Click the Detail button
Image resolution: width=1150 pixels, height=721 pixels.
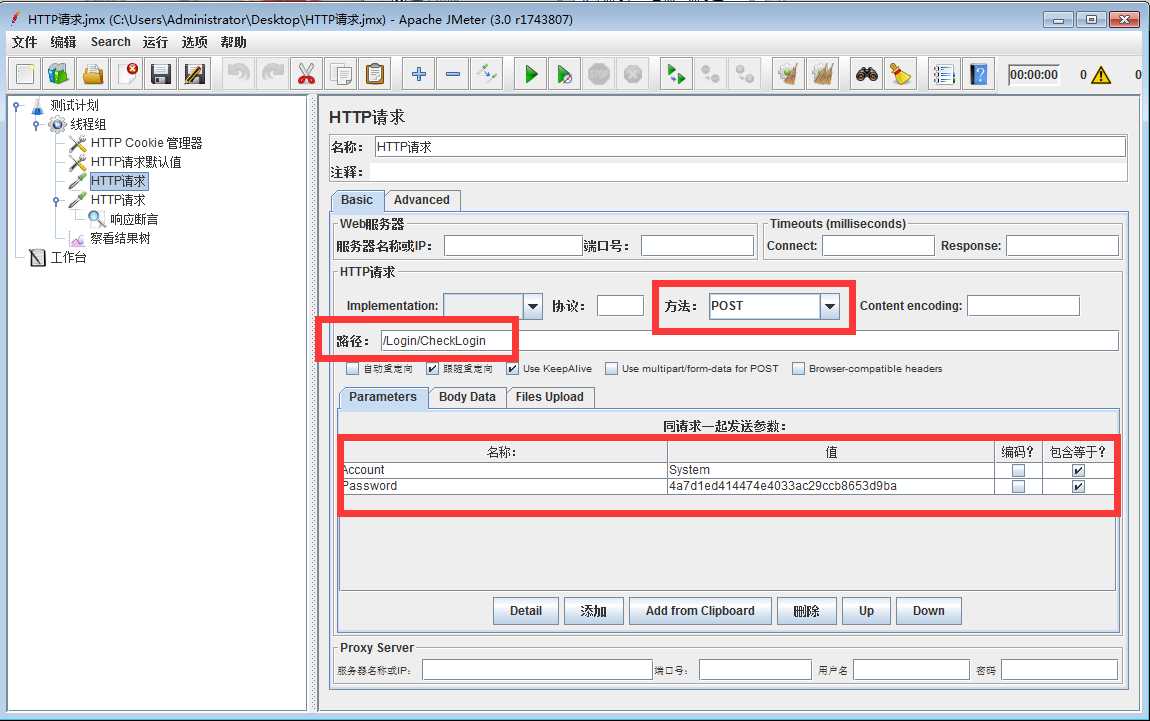[526, 610]
